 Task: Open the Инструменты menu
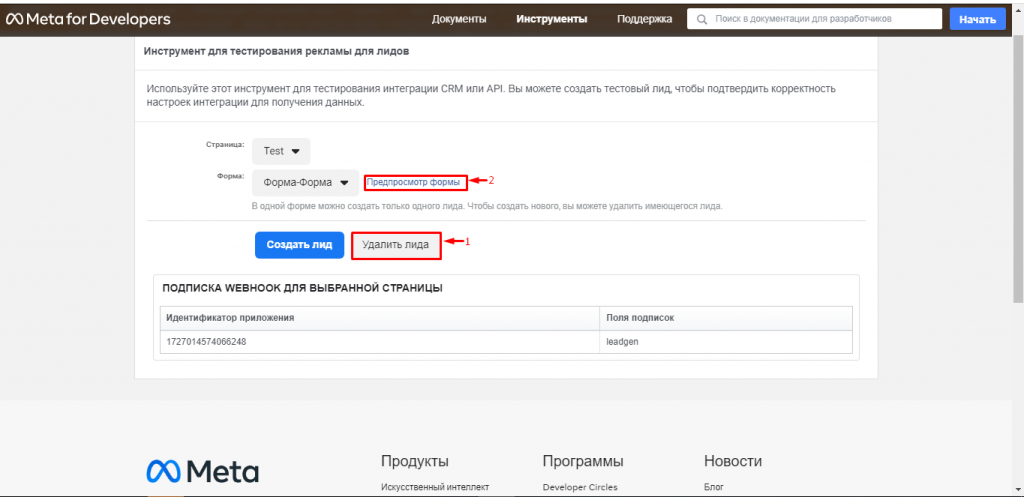[552, 19]
